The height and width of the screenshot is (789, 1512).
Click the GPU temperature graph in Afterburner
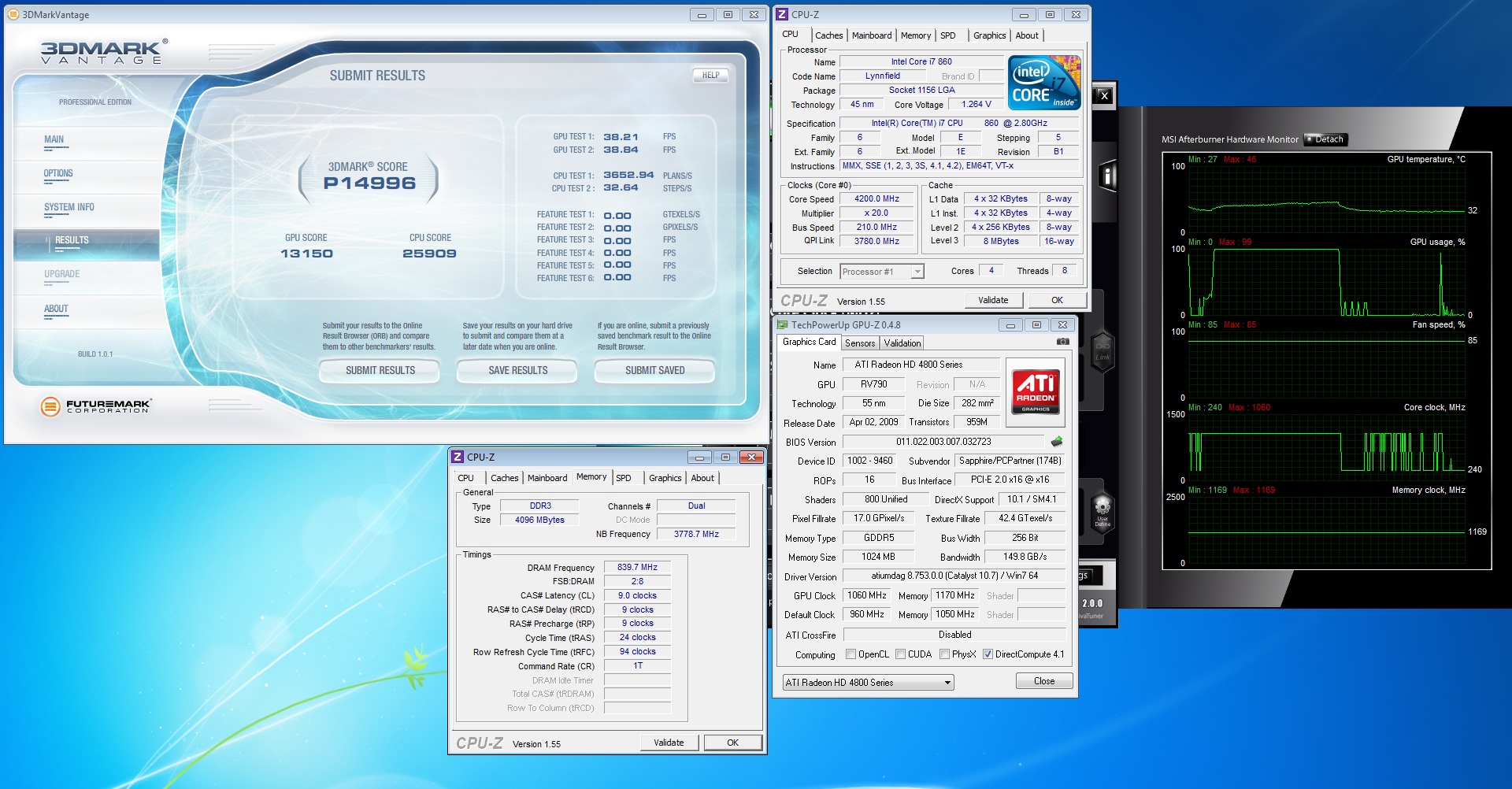coord(1326,199)
